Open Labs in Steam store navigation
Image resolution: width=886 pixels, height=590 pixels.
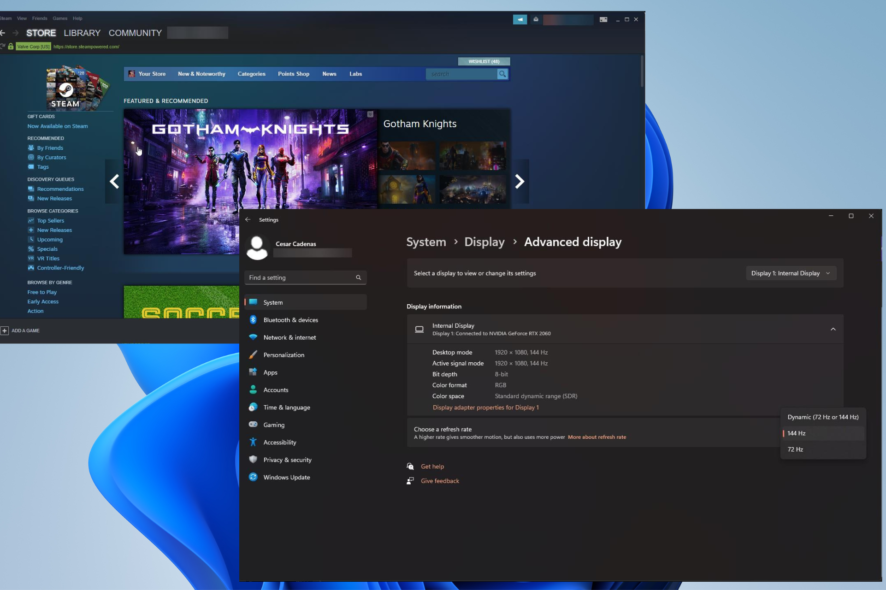pos(355,74)
